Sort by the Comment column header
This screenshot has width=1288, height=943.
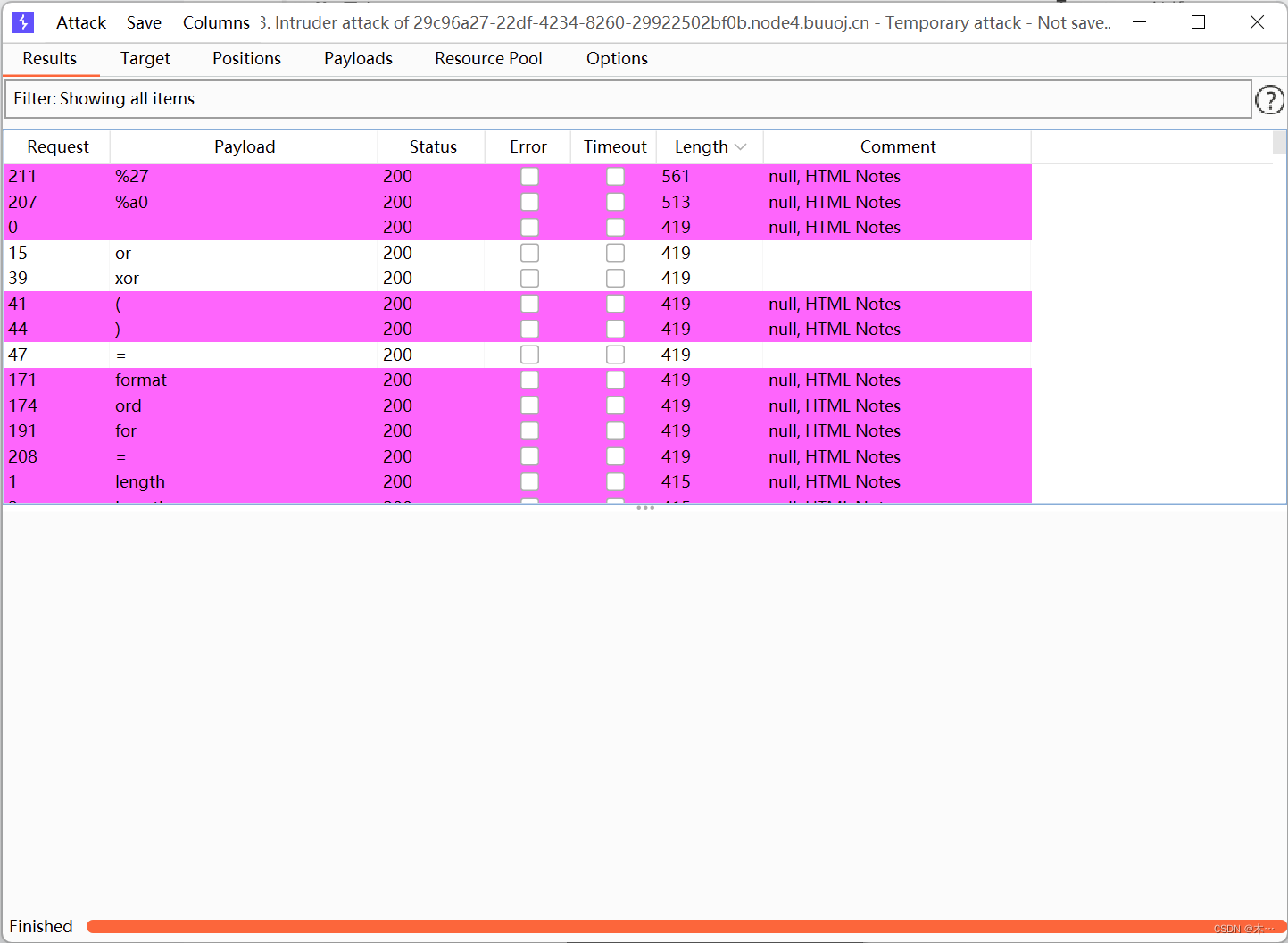pyautogui.click(x=898, y=147)
